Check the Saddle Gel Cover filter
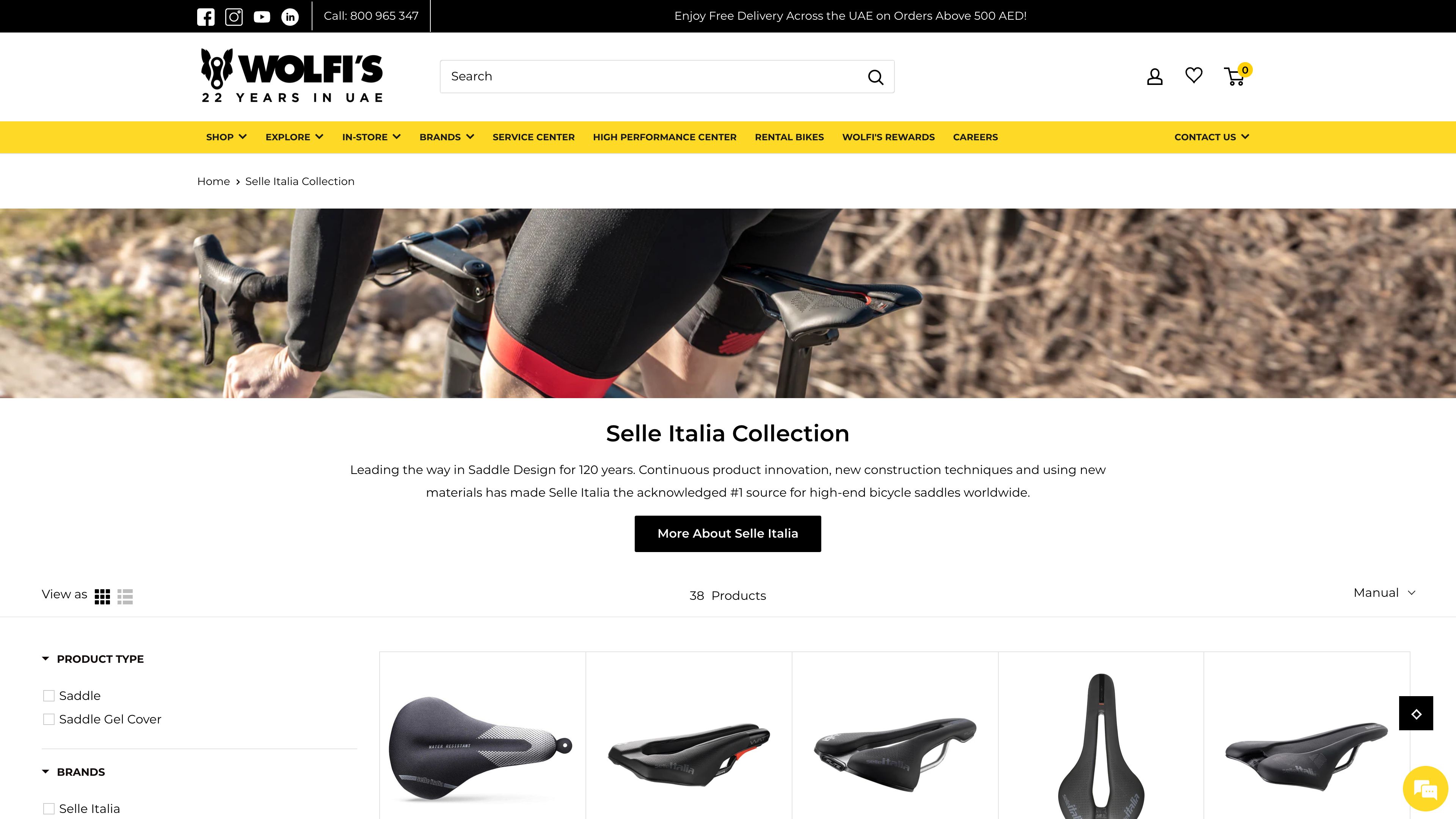 coord(49,720)
